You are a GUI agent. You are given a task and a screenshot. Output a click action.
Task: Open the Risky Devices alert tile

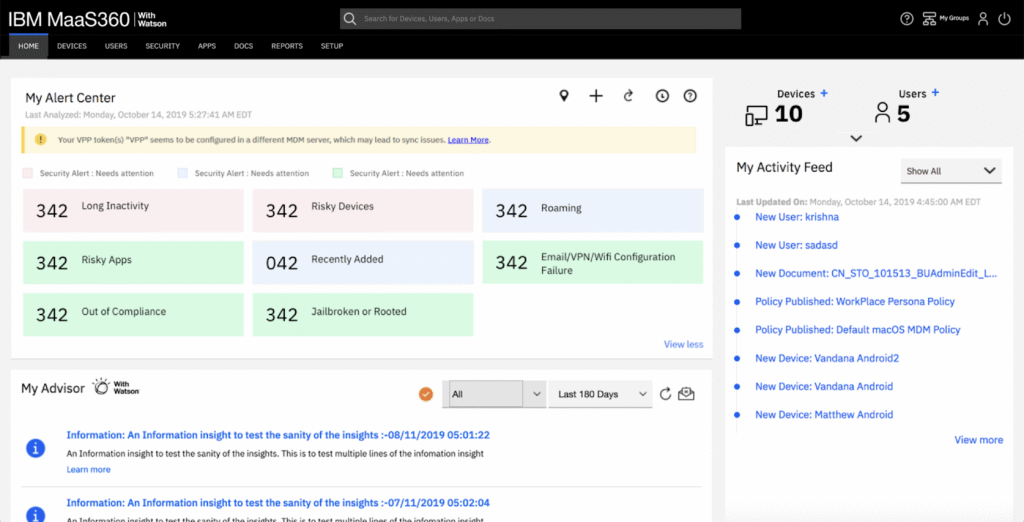[x=362, y=210]
